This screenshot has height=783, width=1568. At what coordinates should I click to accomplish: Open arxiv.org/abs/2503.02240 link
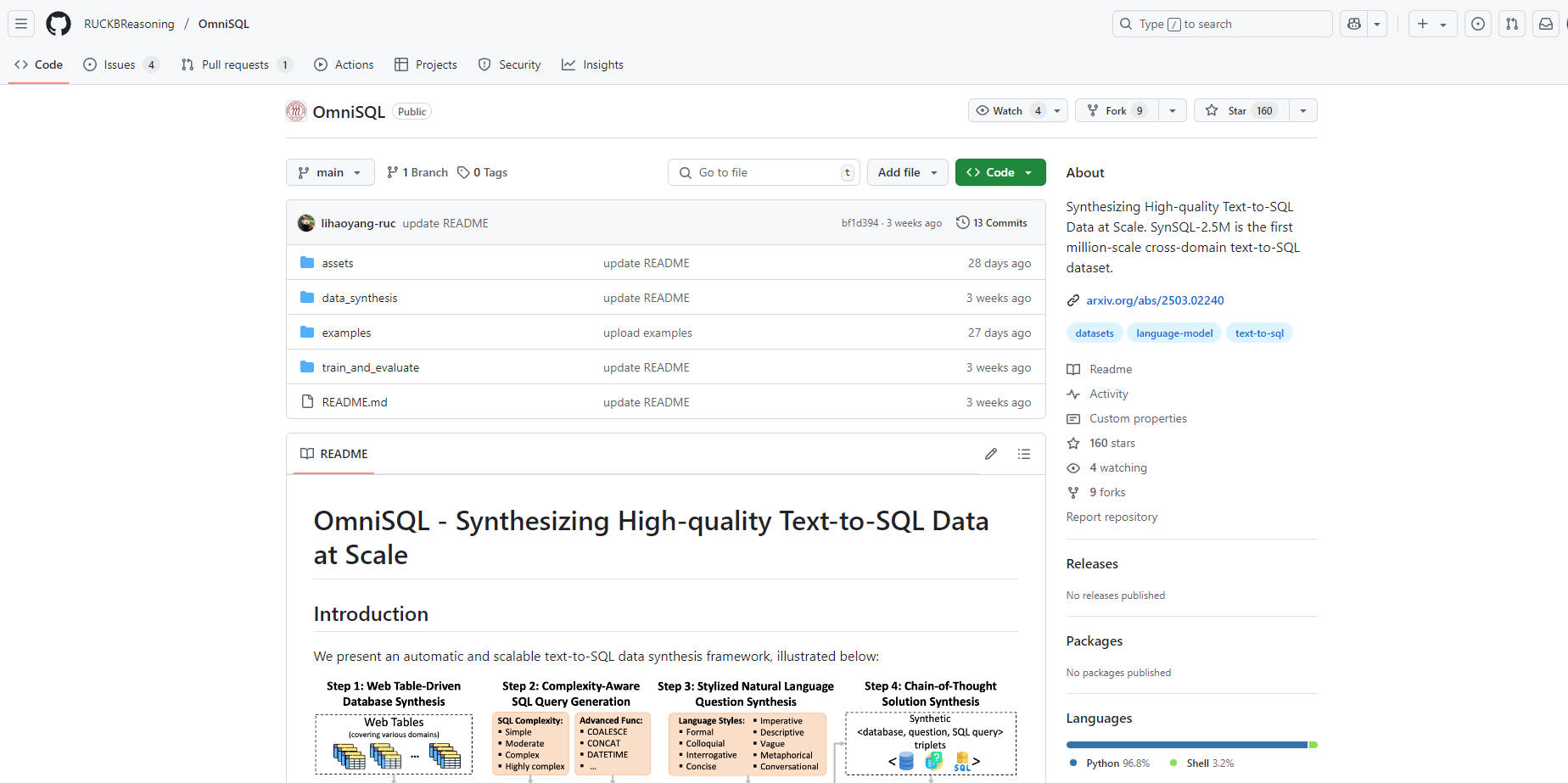[x=1155, y=300]
